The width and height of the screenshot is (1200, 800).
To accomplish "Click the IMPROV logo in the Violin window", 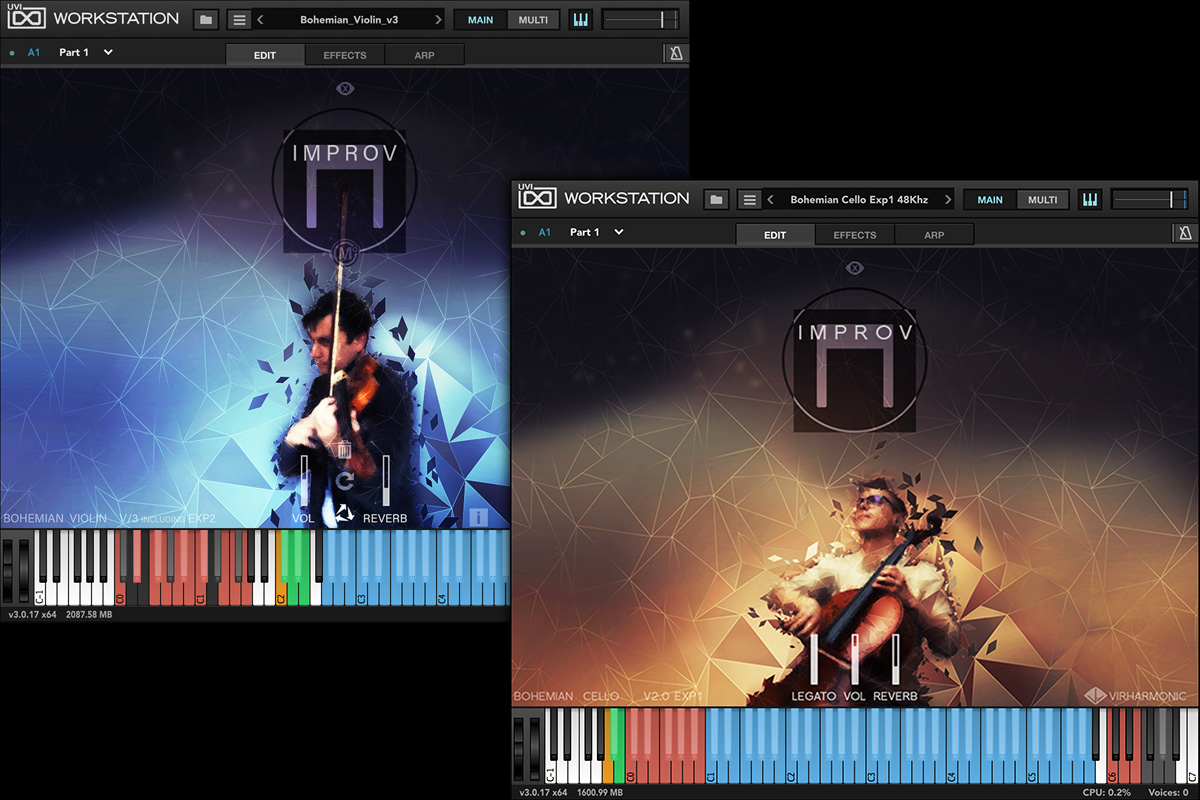I will pyautogui.click(x=344, y=180).
